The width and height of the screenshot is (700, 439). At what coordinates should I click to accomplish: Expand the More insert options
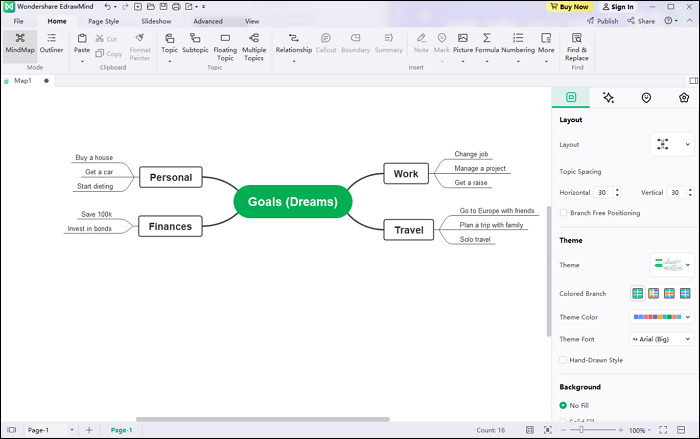(546, 46)
